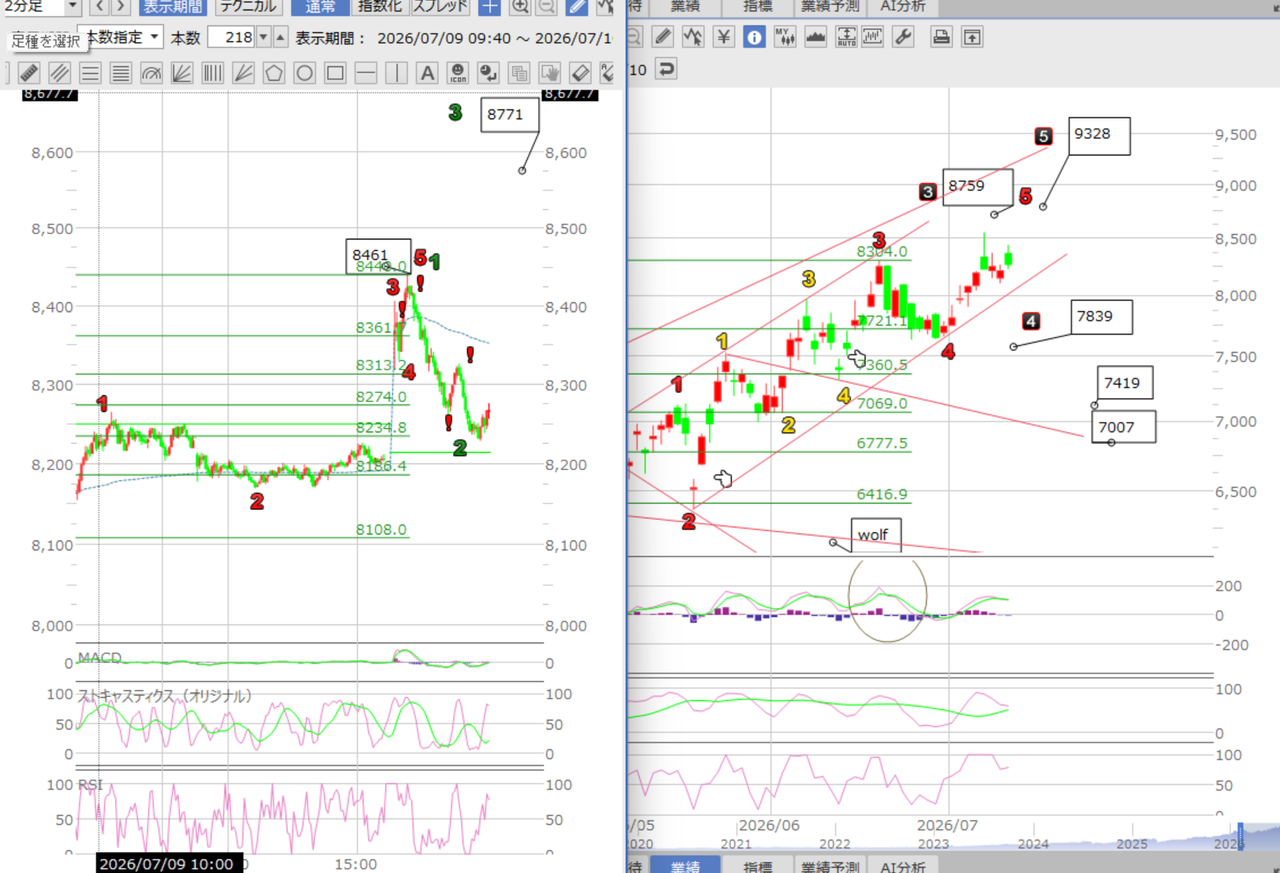Open the wrench settings icon
Image resolution: width=1280 pixels, height=873 pixels.
click(903, 37)
